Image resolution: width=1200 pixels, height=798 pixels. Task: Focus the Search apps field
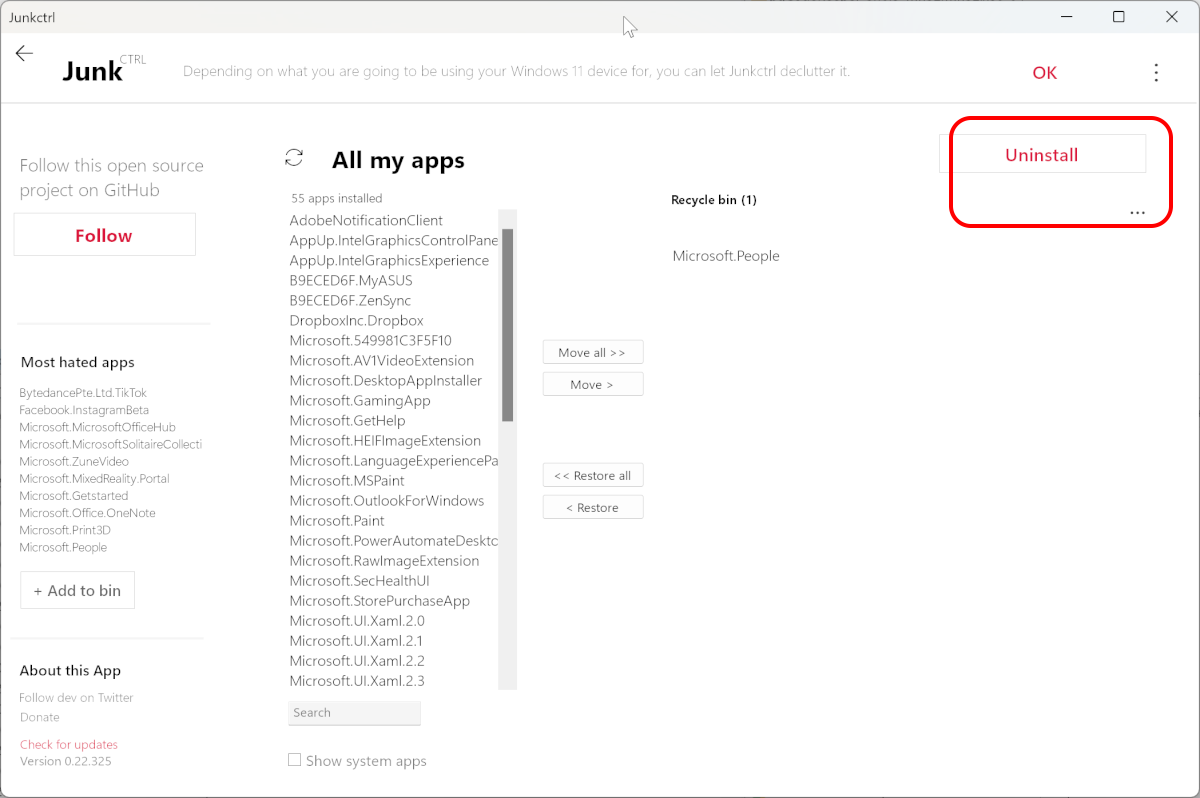coord(354,713)
